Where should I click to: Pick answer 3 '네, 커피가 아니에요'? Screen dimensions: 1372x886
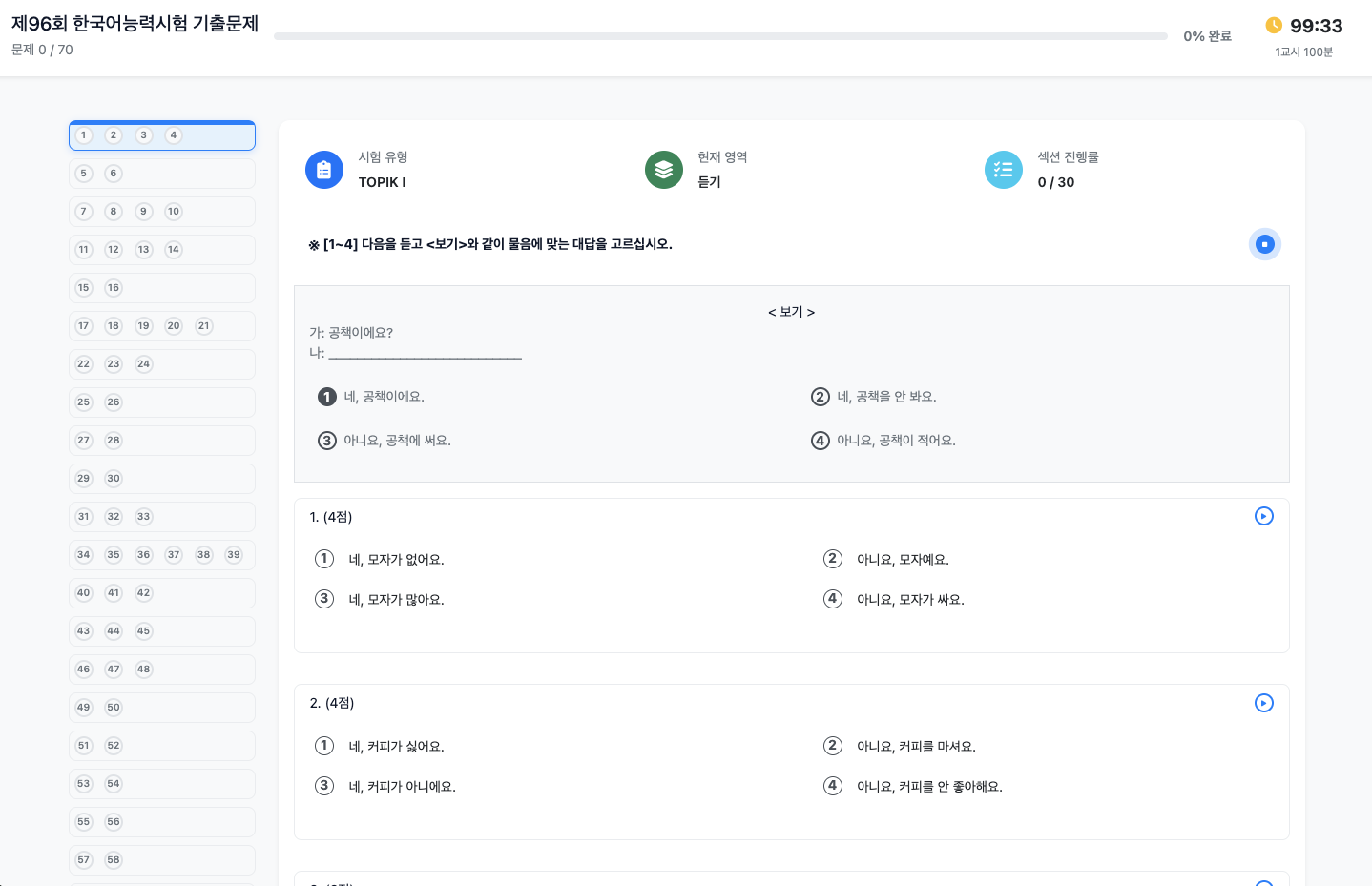(324, 786)
